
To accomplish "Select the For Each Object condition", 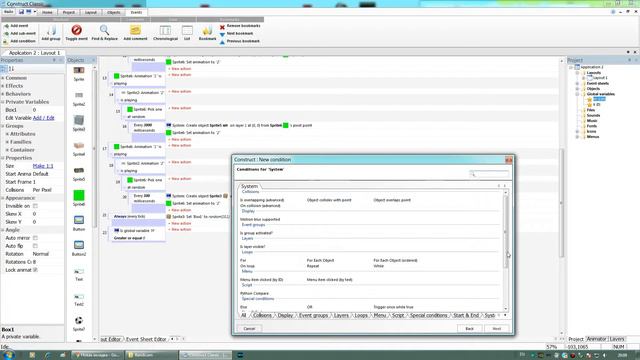I will [320, 260].
